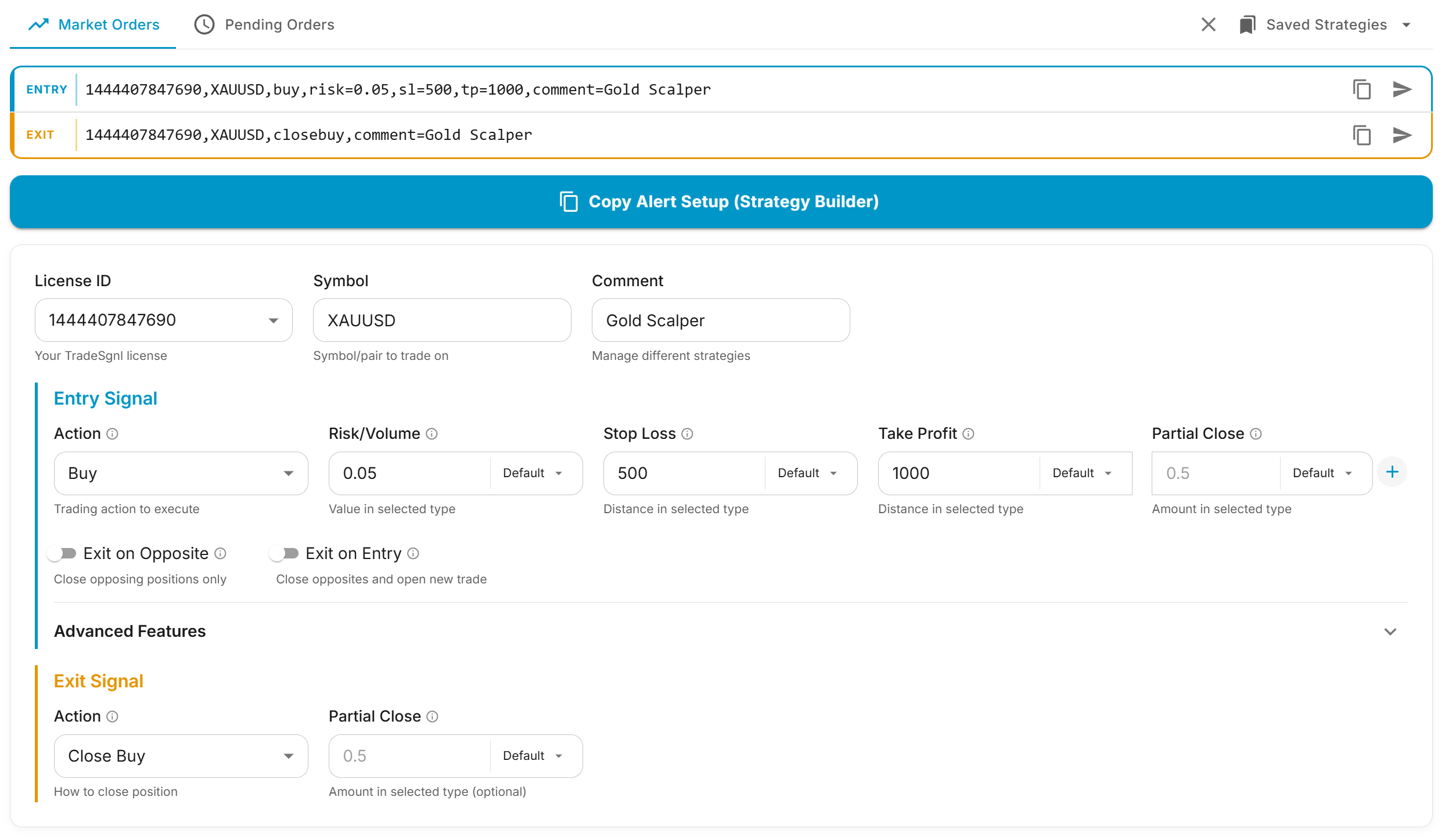This screenshot has height=840, width=1445.
Task: Send the exit alert
Action: pos(1403,135)
